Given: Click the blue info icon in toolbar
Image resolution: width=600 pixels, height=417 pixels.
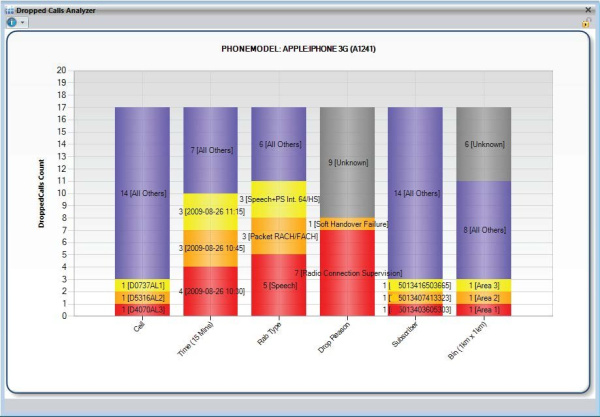Looking at the screenshot, I should [11, 21].
